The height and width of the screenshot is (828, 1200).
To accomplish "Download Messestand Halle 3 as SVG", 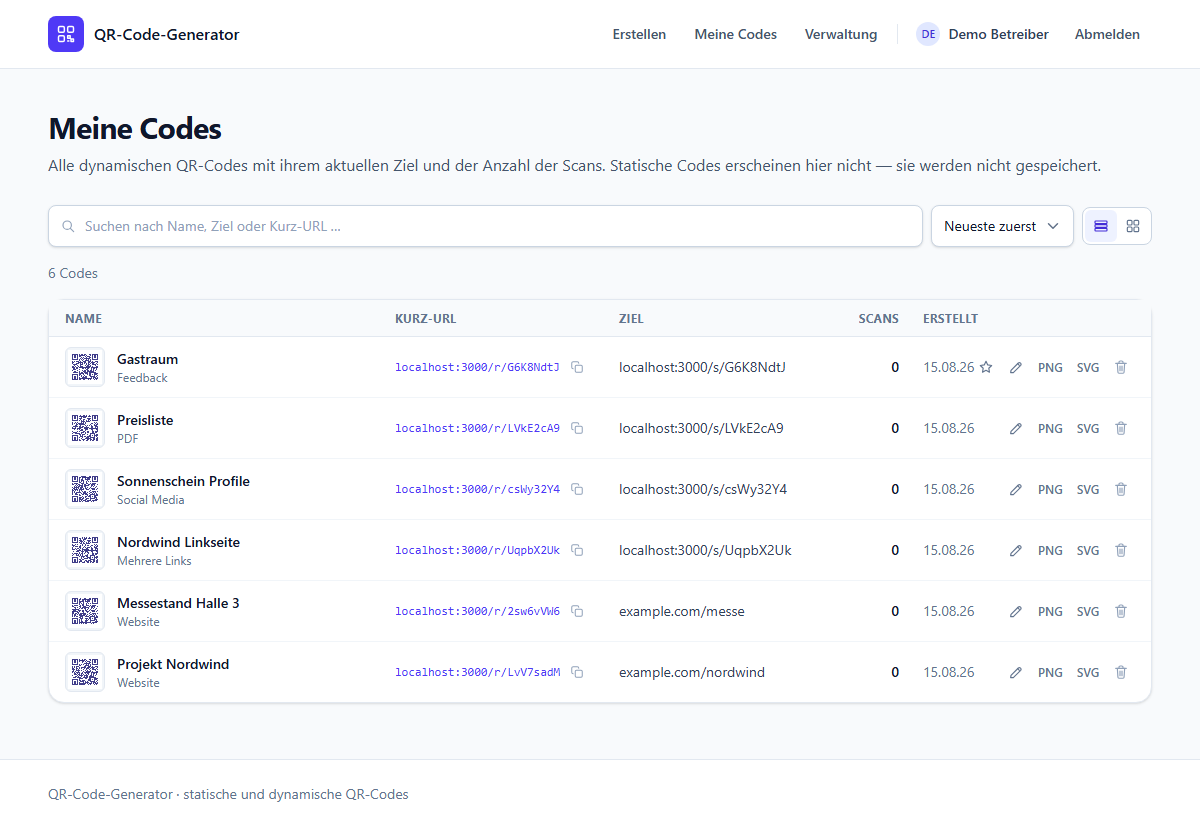I will (x=1088, y=611).
